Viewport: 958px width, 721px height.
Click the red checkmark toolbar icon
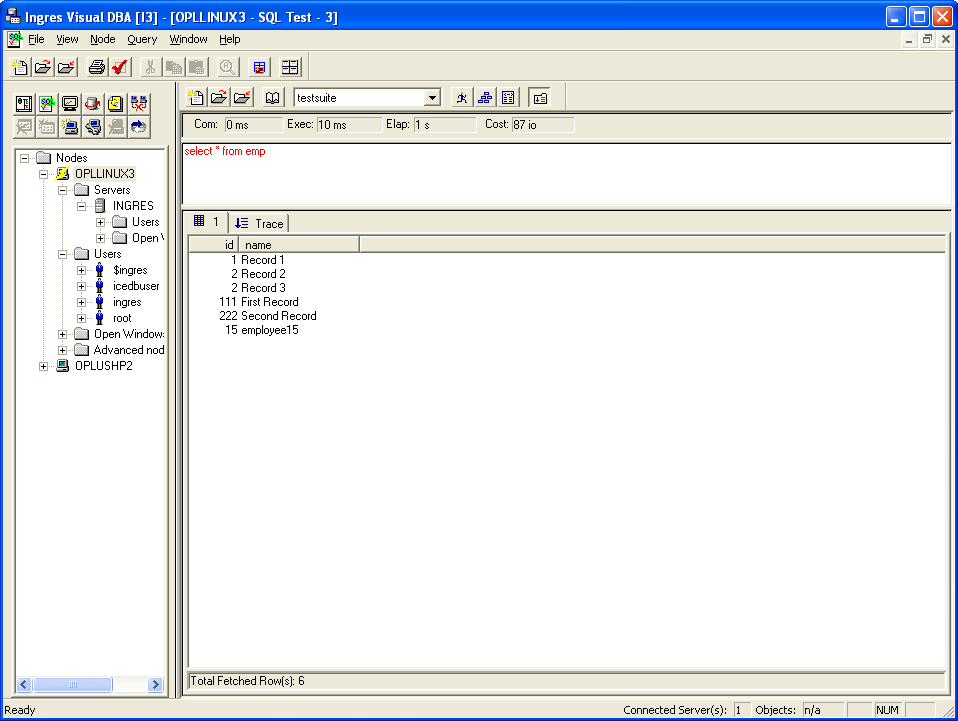[120, 67]
